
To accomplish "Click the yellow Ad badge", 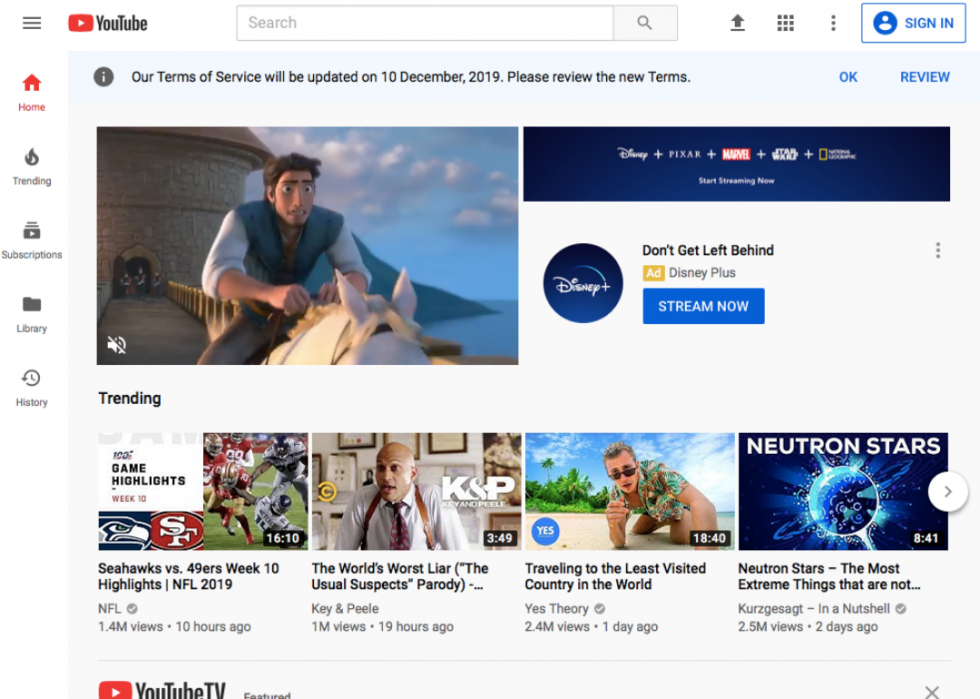I will point(653,273).
